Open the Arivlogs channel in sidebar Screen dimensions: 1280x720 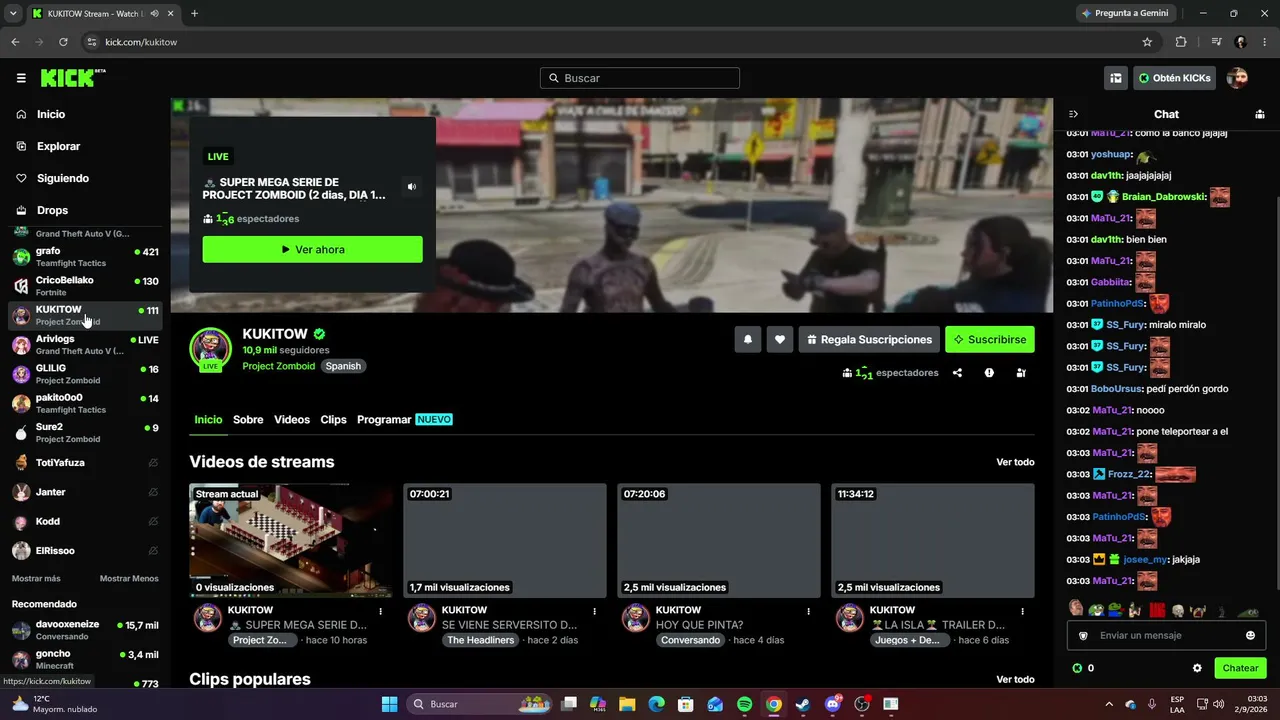click(85, 345)
